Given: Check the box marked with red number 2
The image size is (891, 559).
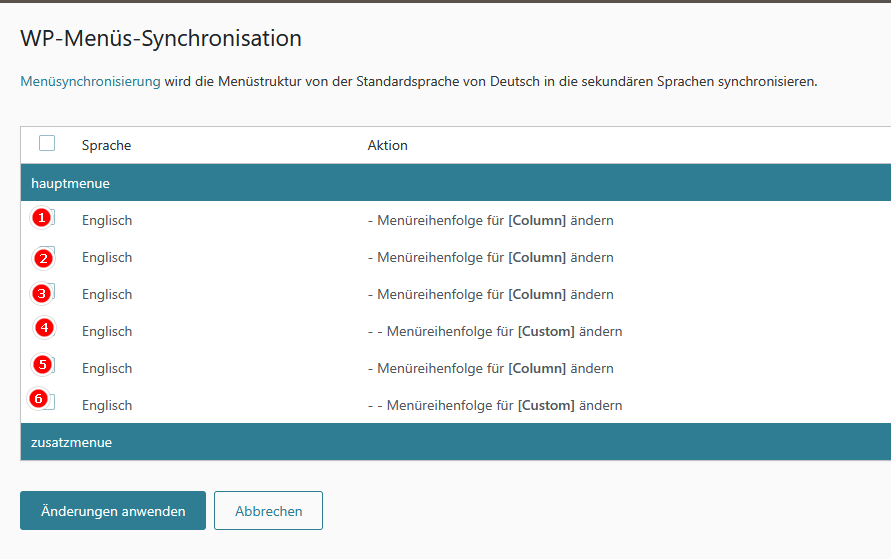Looking at the screenshot, I should pos(46,256).
